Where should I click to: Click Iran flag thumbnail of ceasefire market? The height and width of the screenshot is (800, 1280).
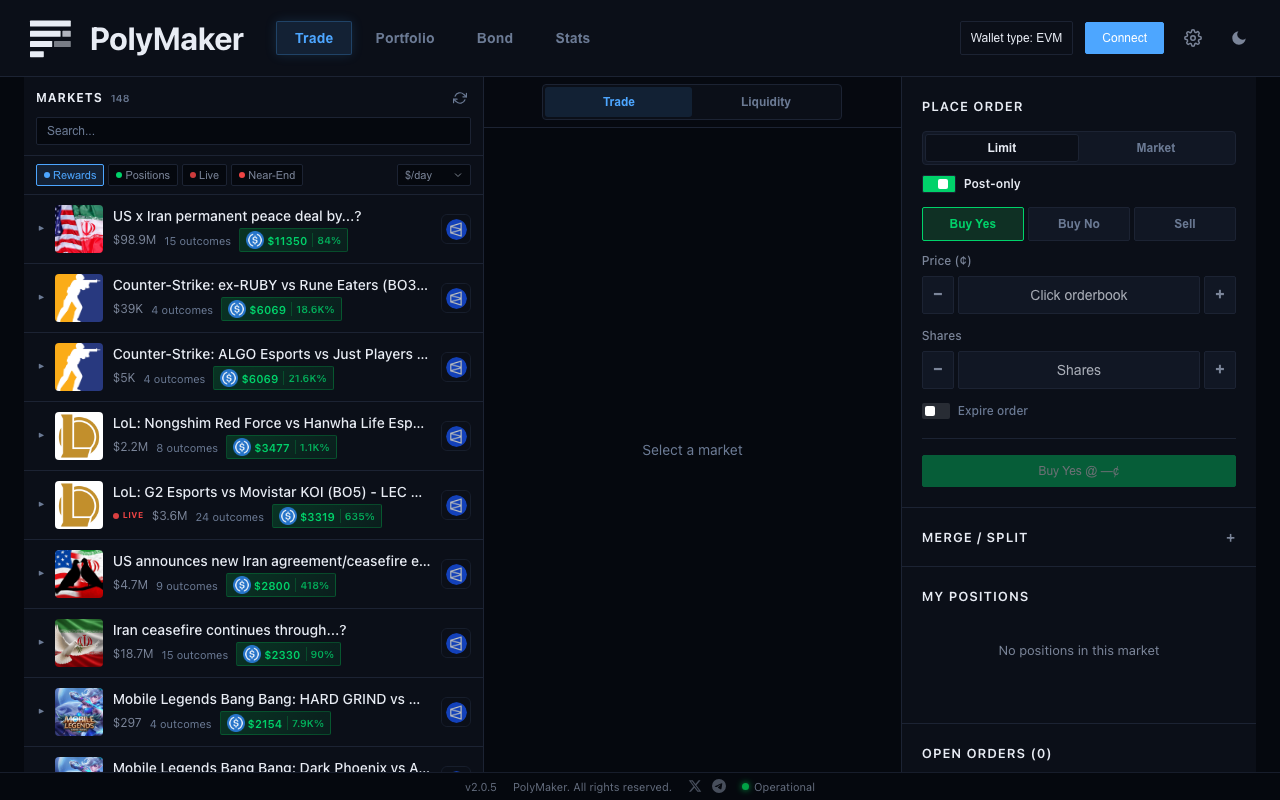tap(79, 643)
